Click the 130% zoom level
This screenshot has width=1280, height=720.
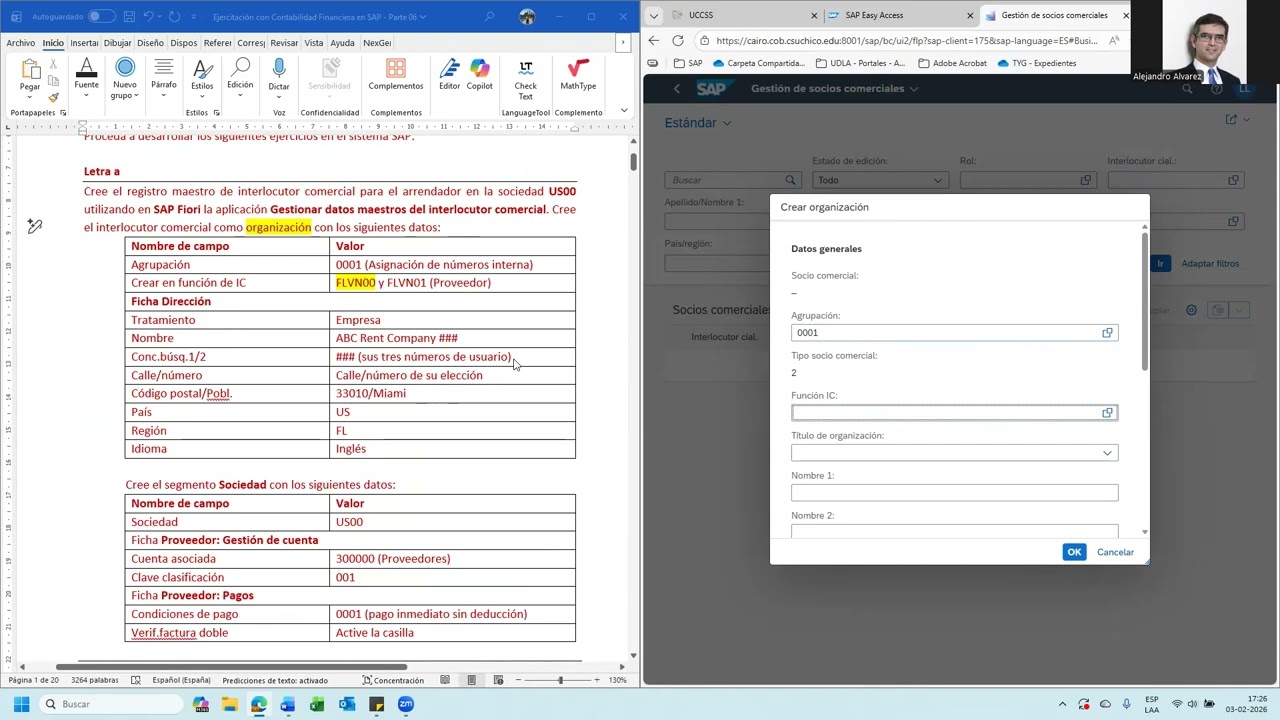coord(618,680)
